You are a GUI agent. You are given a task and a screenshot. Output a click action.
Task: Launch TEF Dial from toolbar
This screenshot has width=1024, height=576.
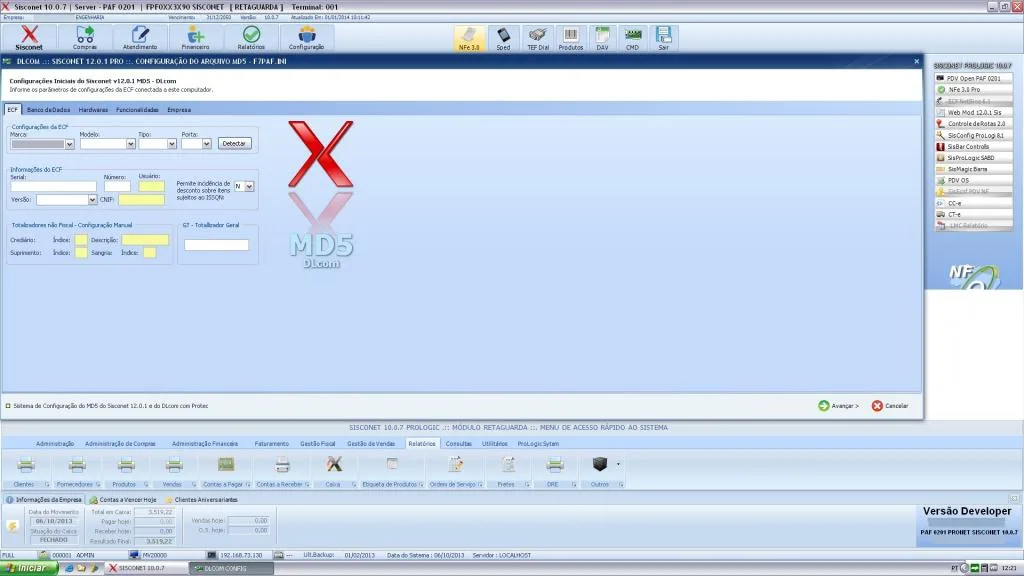[538, 39]
